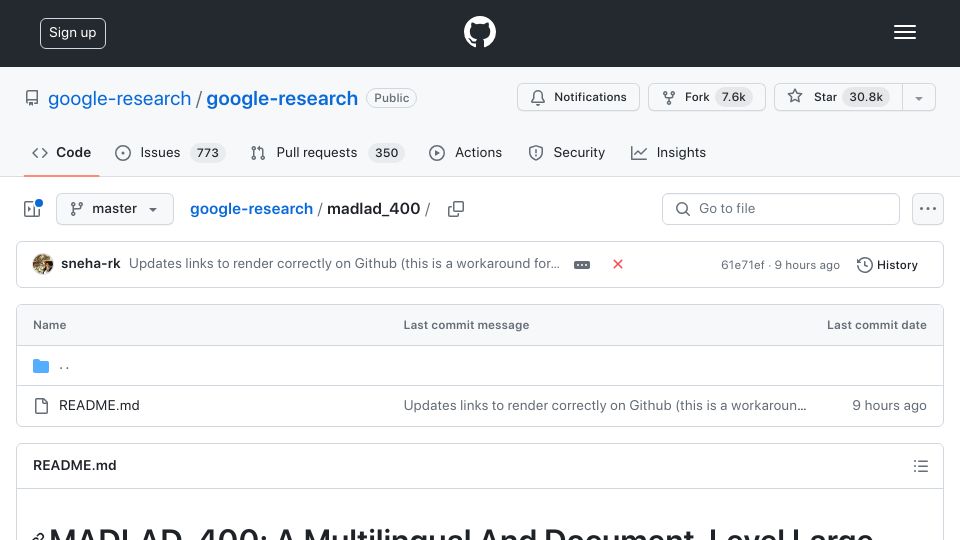Click the google-research breadcrumb link

tap(251, 209)
